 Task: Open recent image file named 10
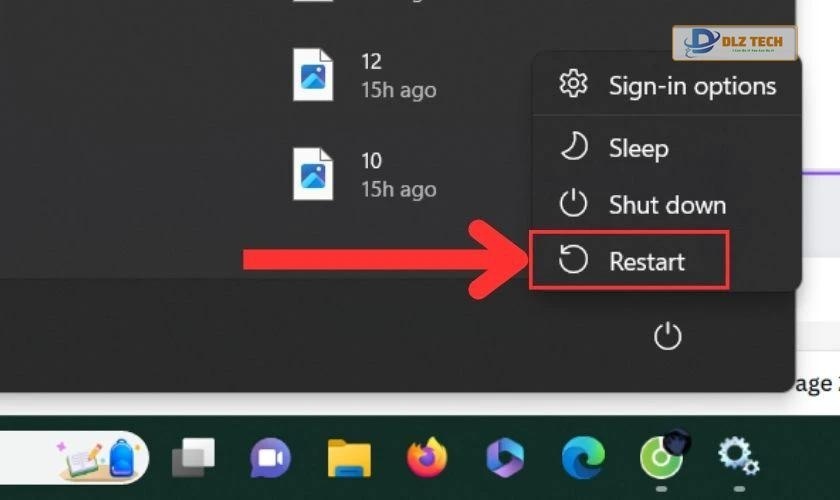click(x=371, y=174)
